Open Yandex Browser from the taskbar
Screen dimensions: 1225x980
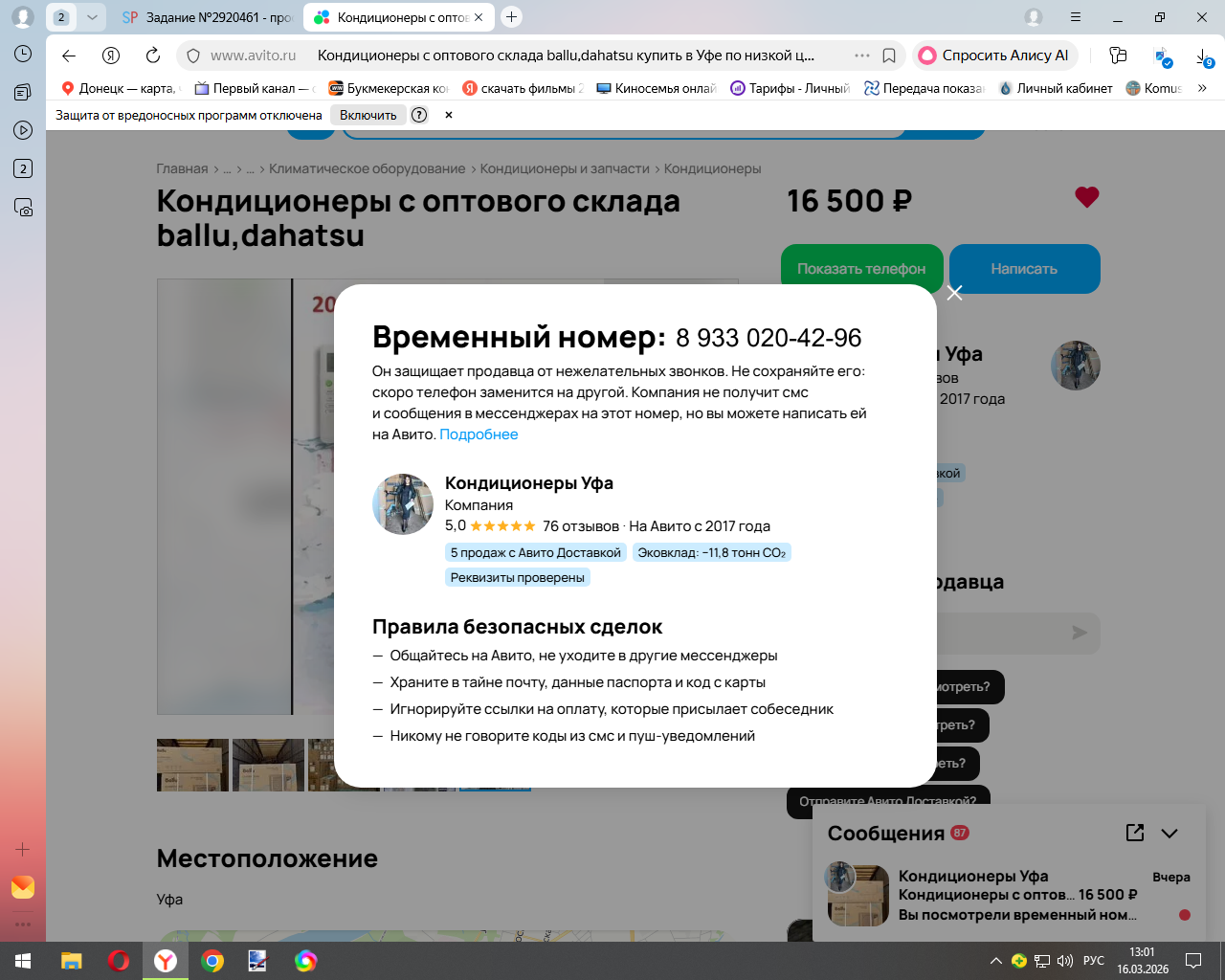point(166,961)
